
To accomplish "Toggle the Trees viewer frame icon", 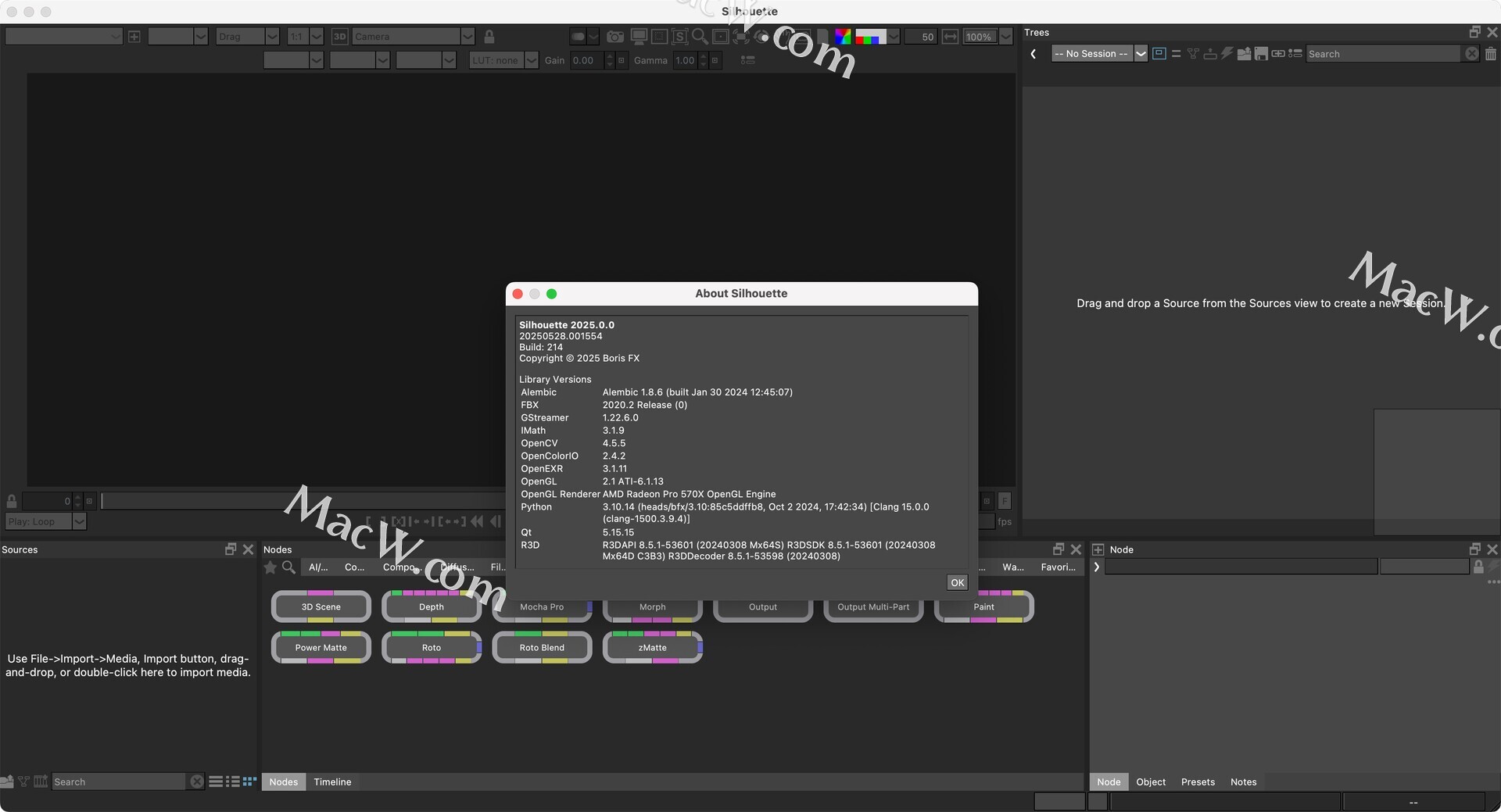I will (1159, 54).
